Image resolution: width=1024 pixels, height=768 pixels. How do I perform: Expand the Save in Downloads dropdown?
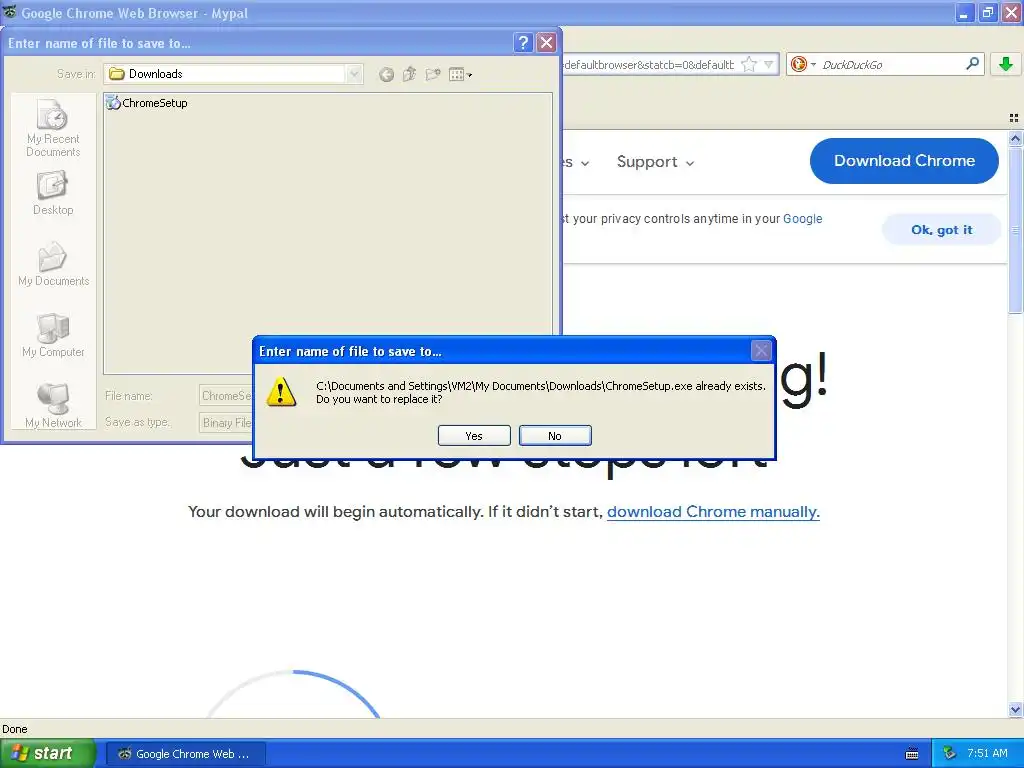tap(354, 74)
